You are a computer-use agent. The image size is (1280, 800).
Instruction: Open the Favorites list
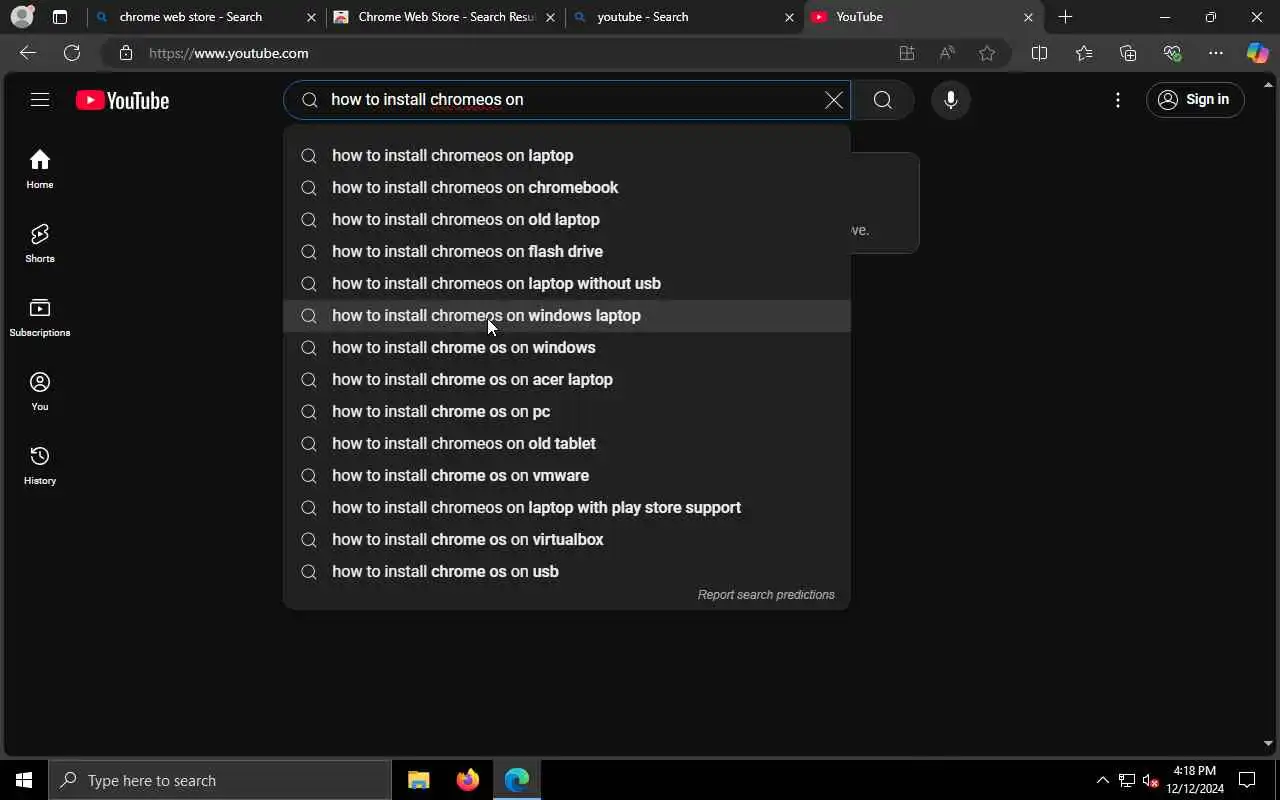(1084, 53)
